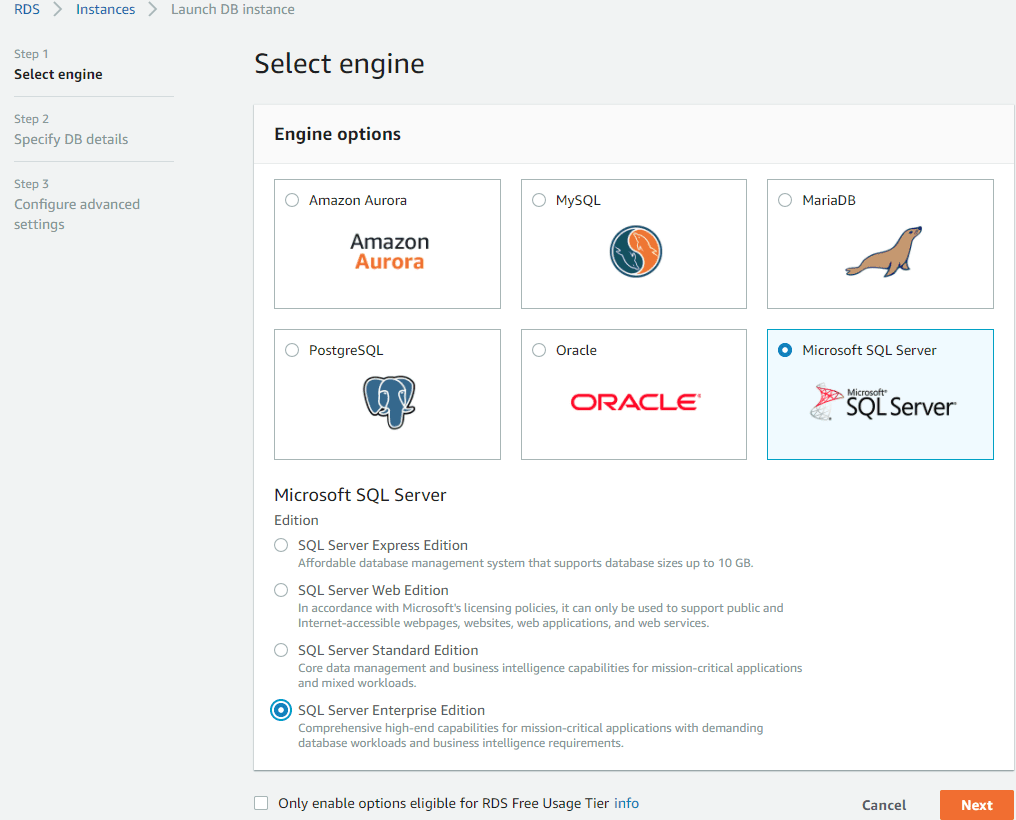The image size is (1016, 820).
Task: Click the orange Next button
Action: point(976,805)
